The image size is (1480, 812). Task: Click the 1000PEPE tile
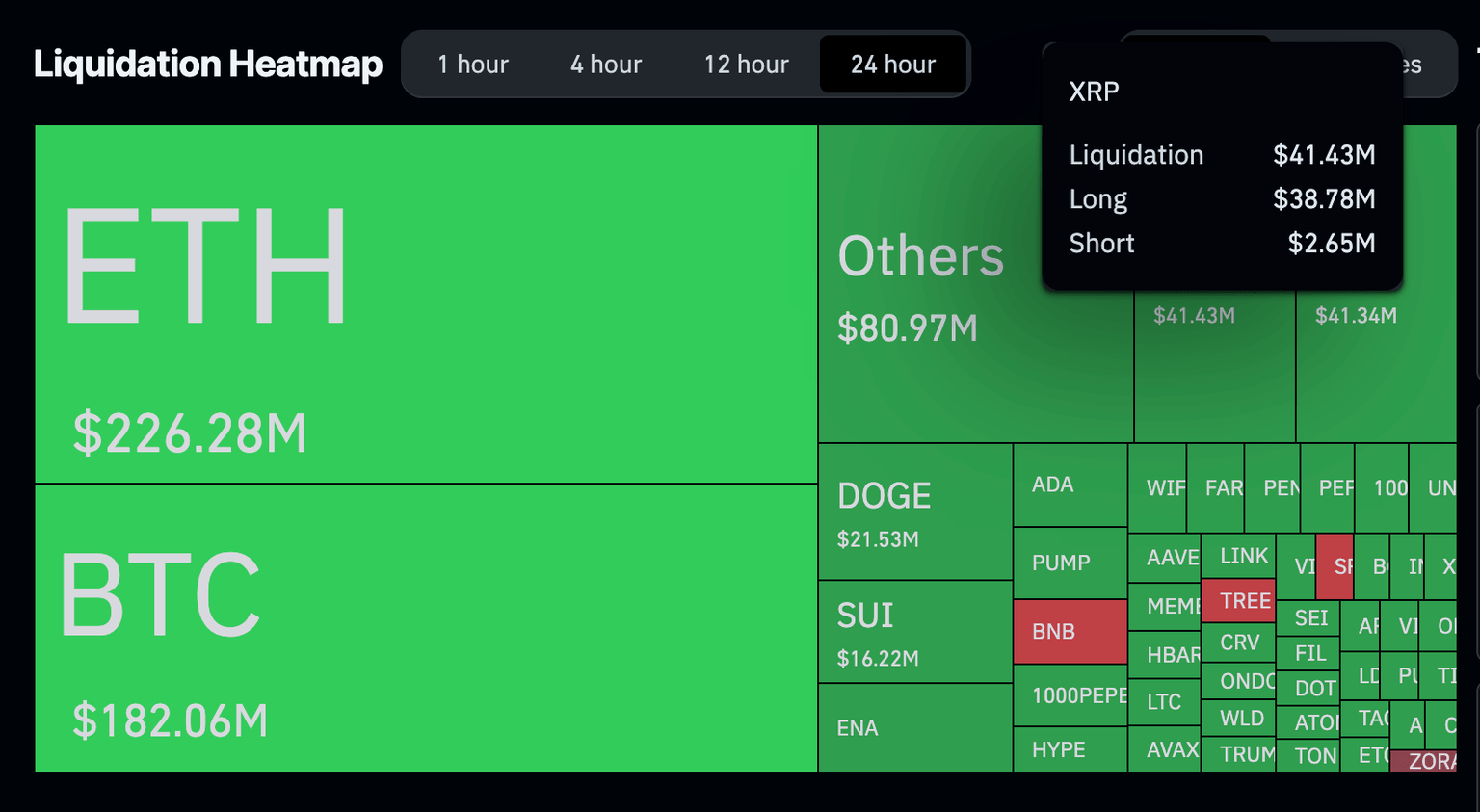[x=1070, y=694]
